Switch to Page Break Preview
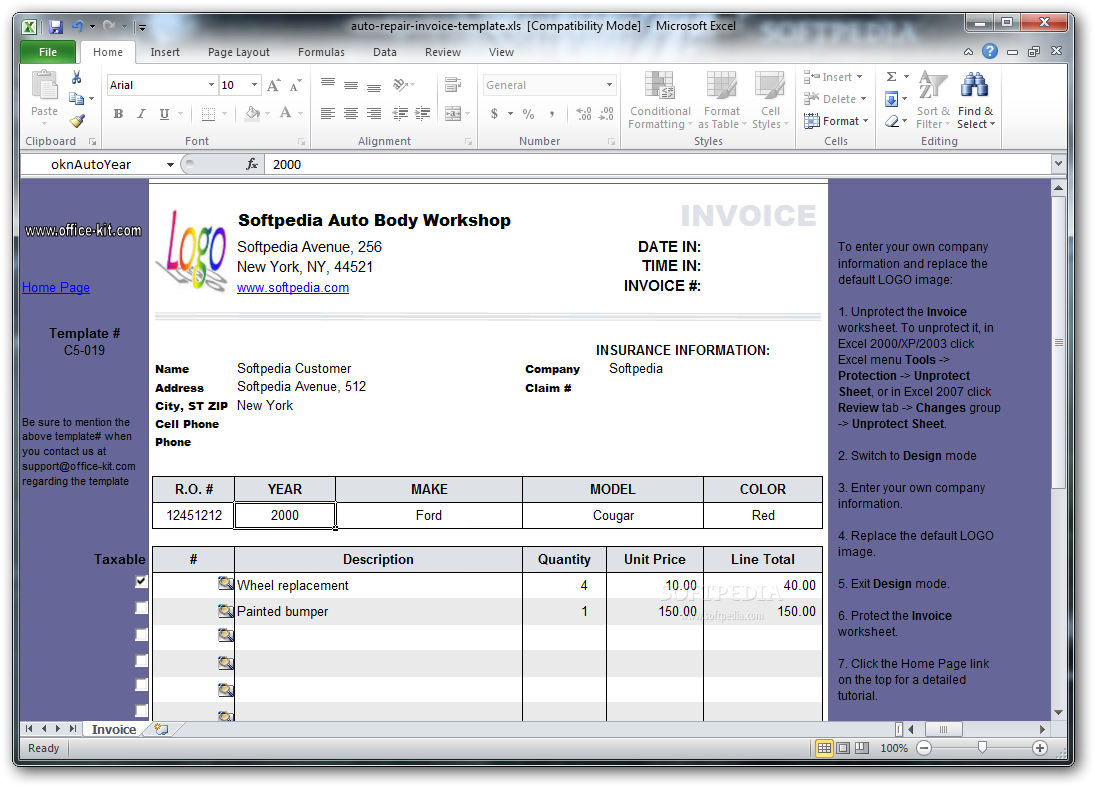 pos(862,748)
